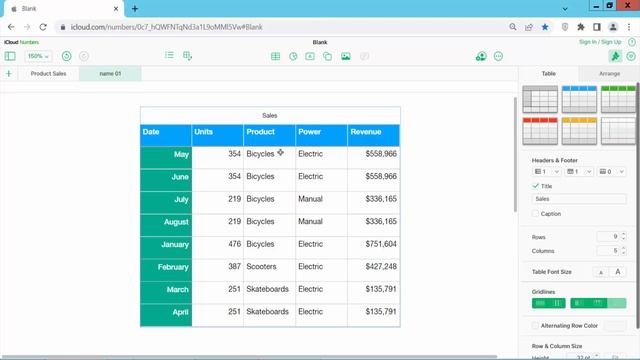The width and height of the screenshot is (640, 360).
Task: Bookmark this page with the star icon
Action: (545, 27)
